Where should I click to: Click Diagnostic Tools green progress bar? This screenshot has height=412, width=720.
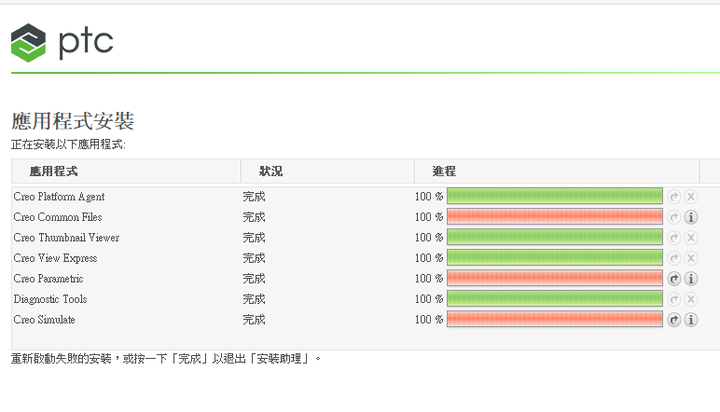tap(555, 299)
